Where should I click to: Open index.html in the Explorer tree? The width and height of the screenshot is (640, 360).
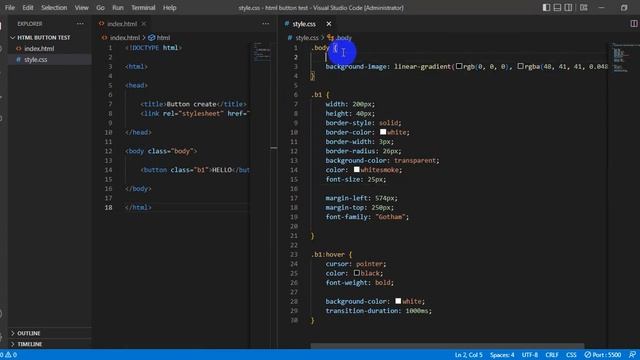click(39, 49)
